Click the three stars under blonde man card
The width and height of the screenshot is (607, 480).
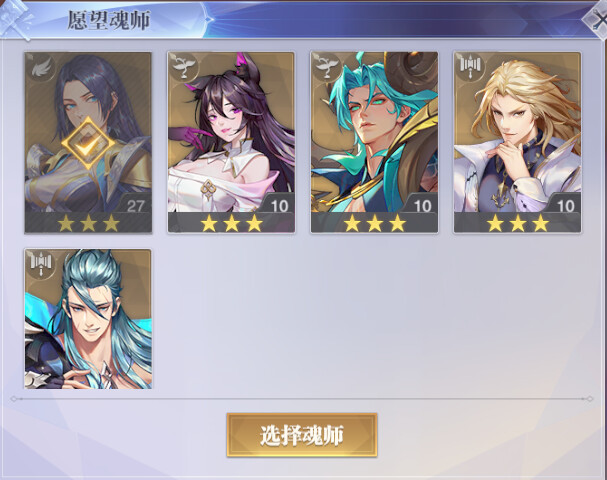518,223
